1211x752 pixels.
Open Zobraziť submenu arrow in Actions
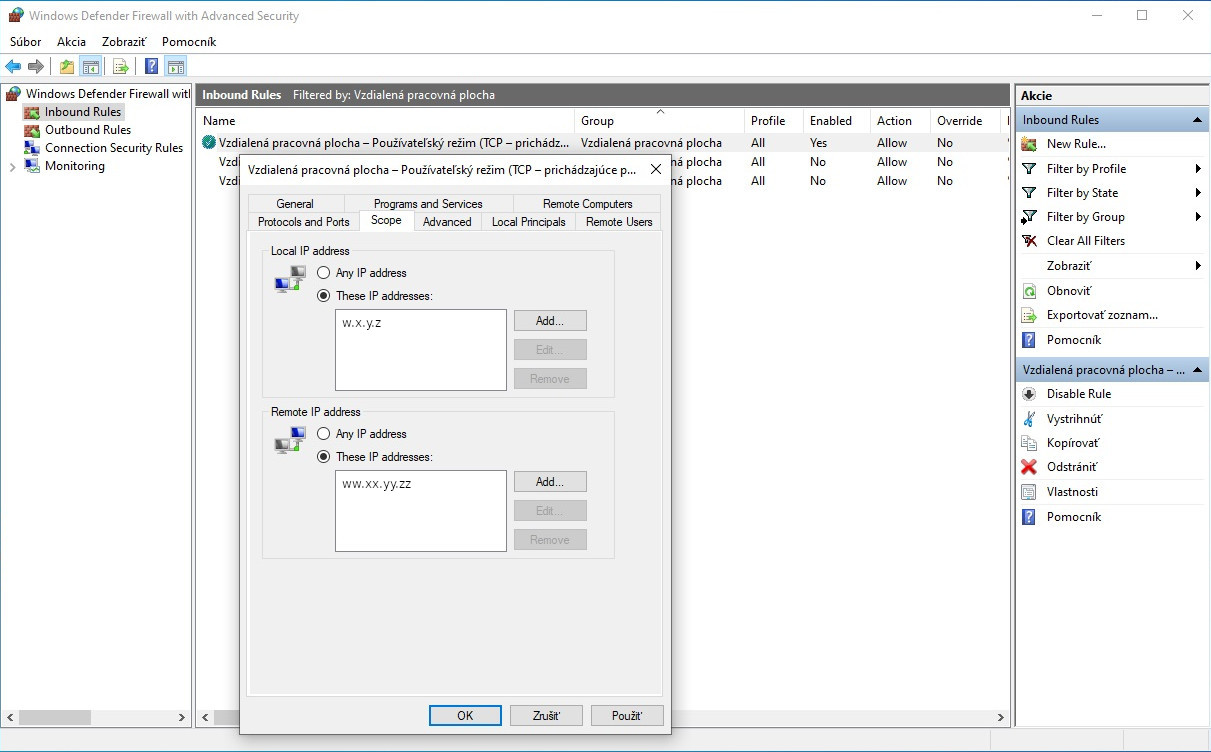(1198, 266)
